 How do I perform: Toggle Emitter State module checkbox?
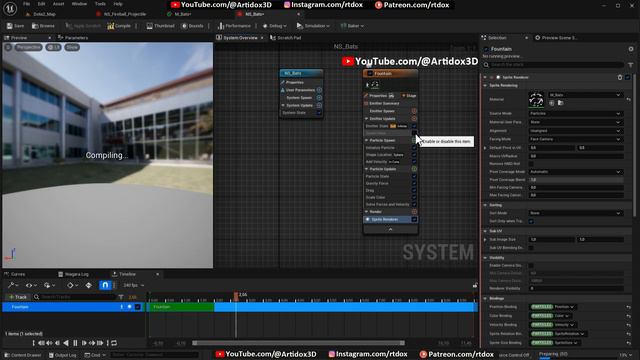pos(414,126)
